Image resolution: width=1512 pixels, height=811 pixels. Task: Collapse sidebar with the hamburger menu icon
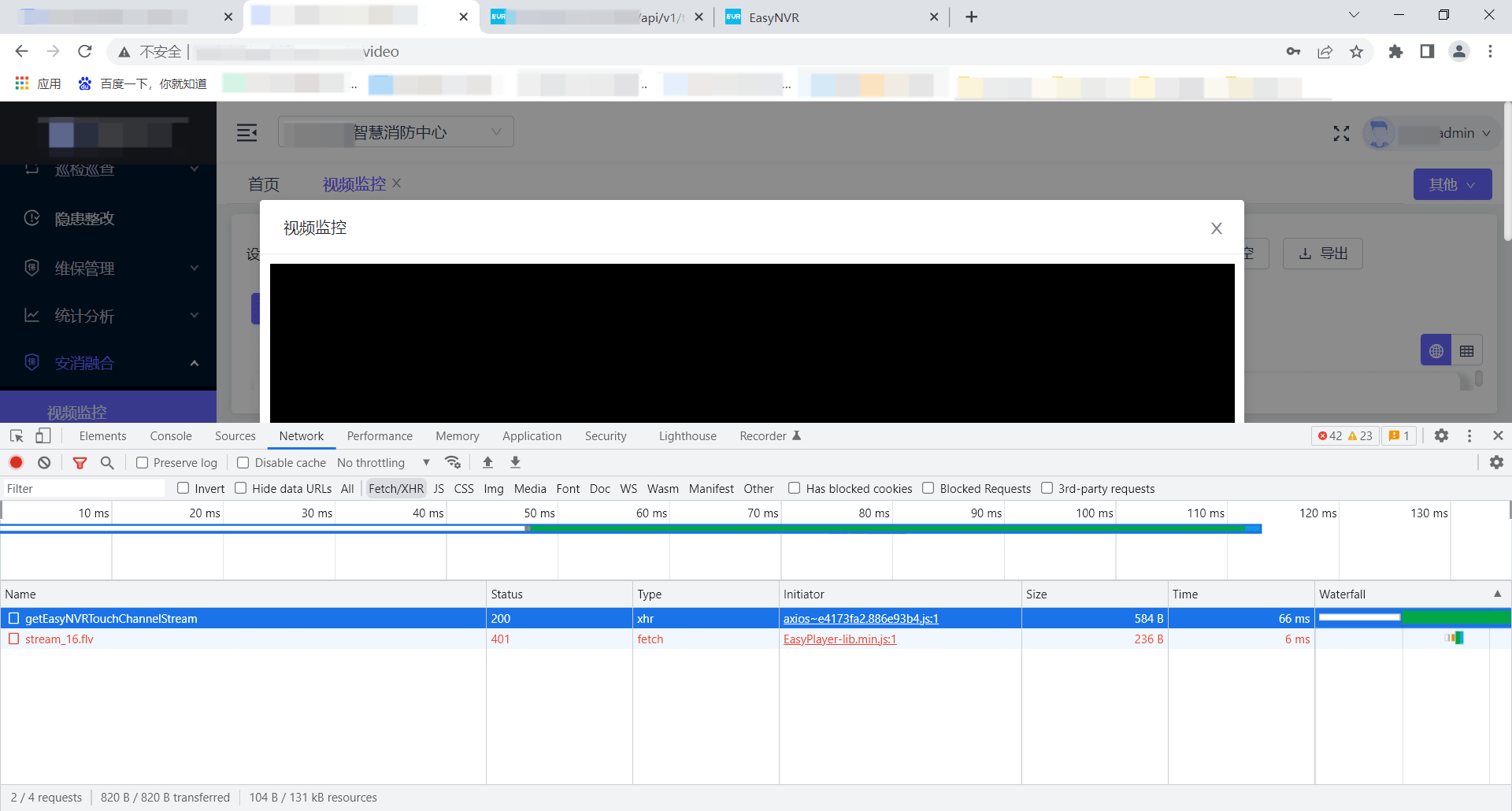click(247, 132)
